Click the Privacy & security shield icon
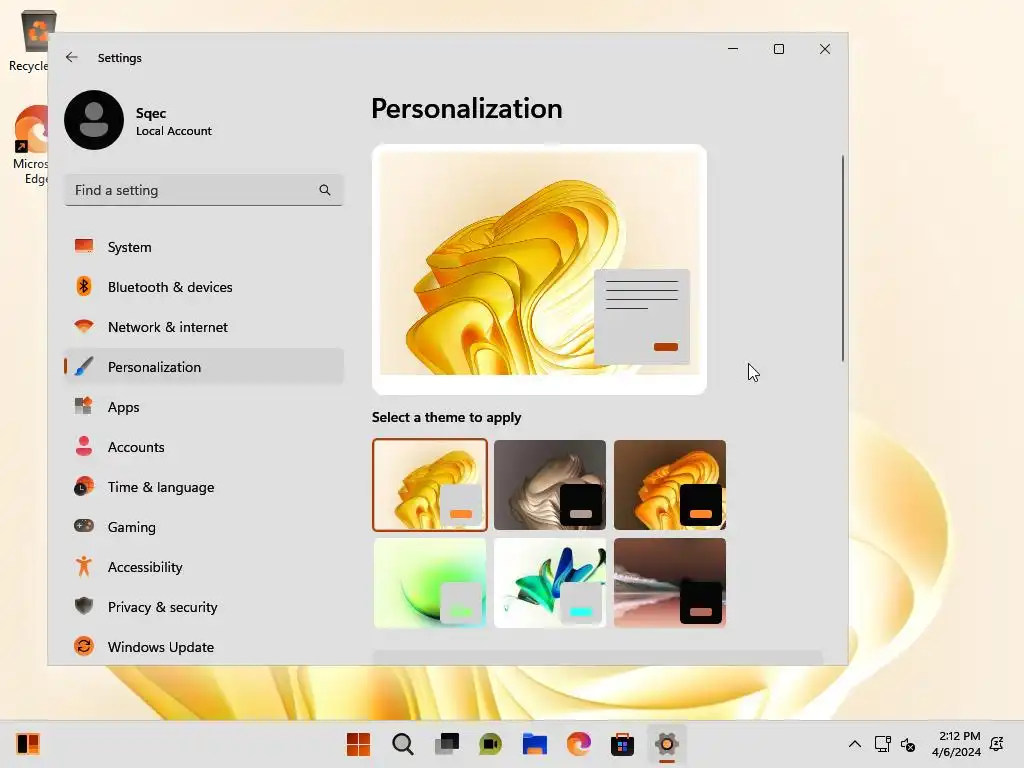Viewport: 1024px width, 768px height. coord(84,606)
